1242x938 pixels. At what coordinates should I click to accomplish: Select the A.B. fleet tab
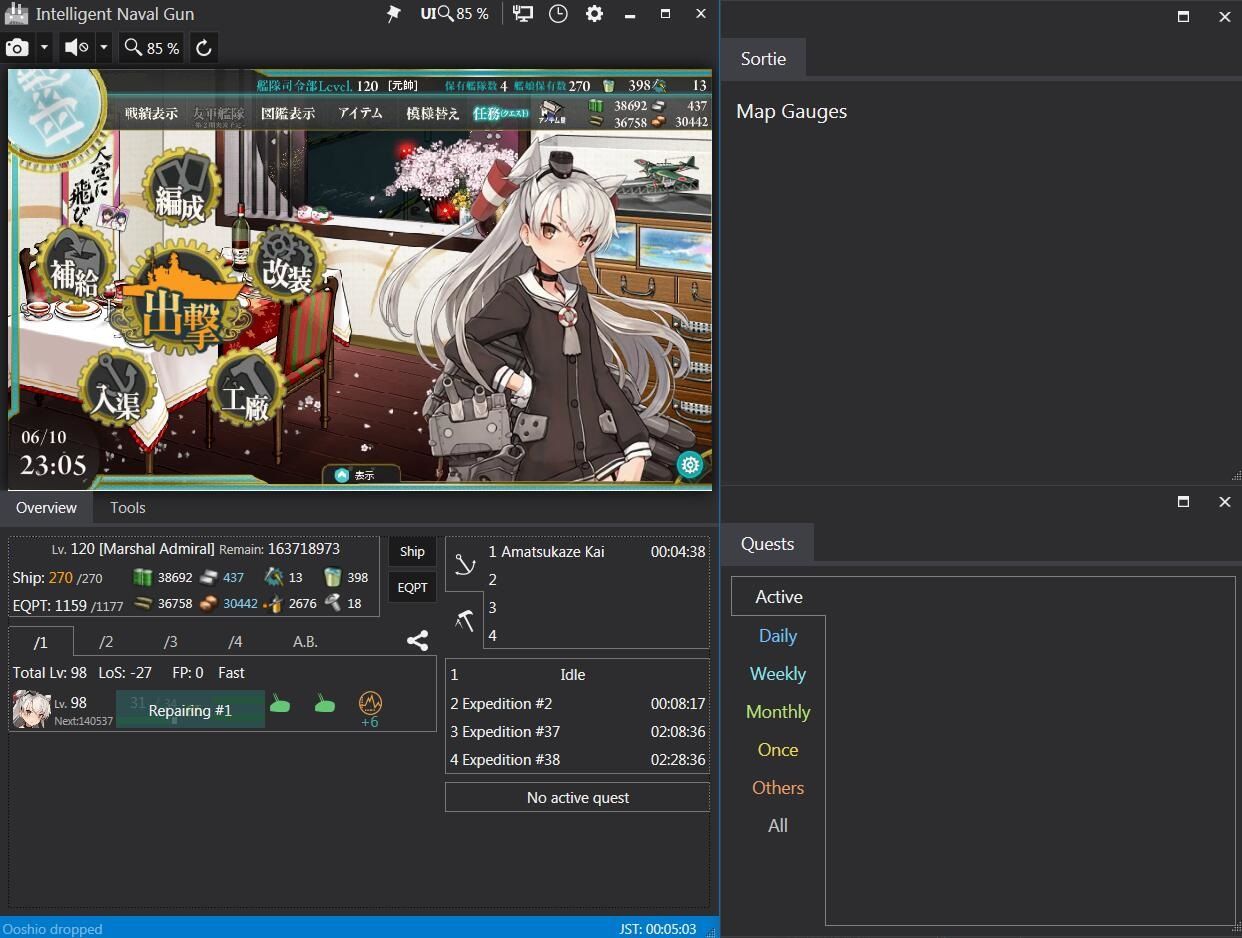(305, 641)
